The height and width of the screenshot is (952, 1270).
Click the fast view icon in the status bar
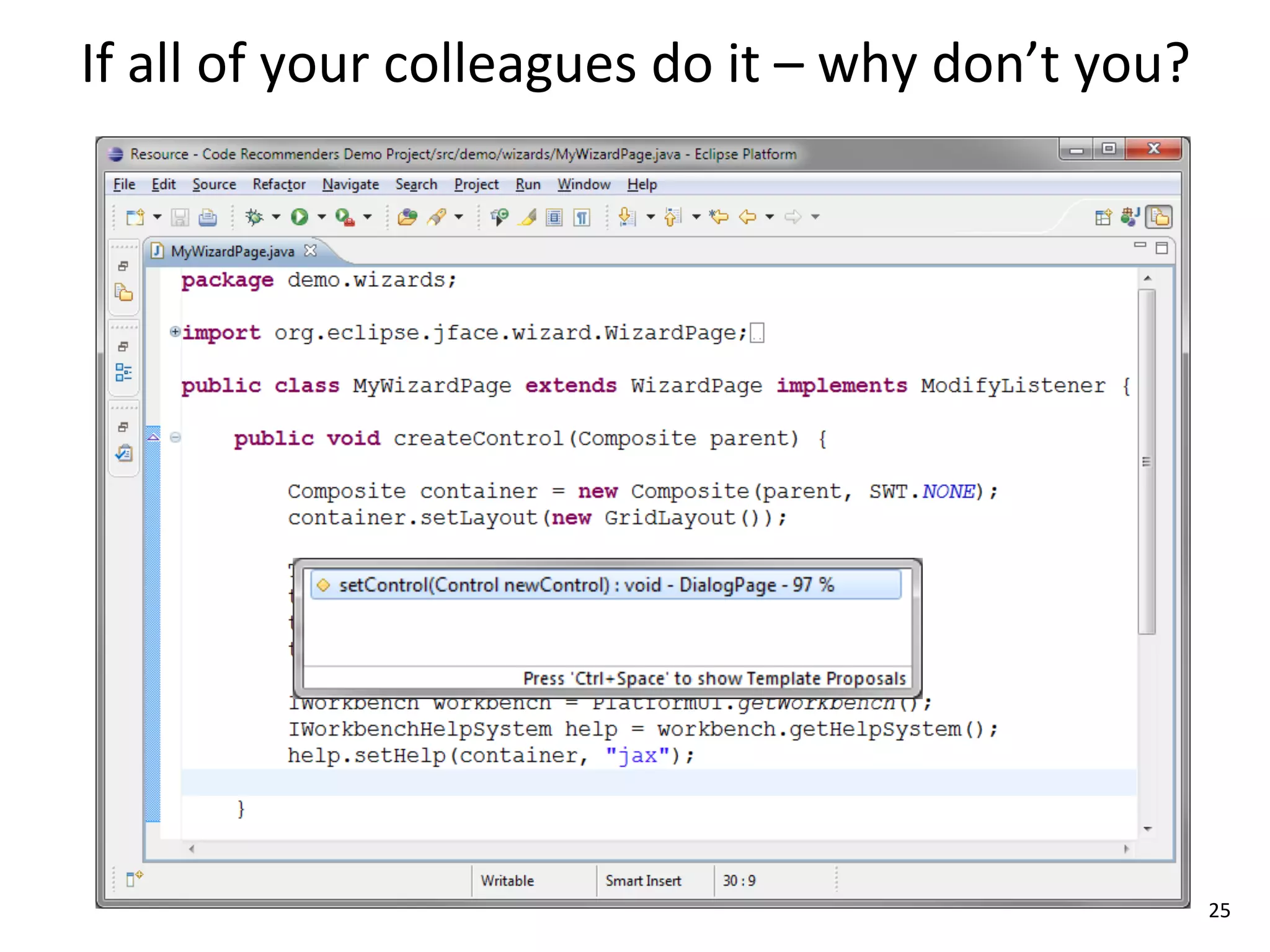coord(134,879)
